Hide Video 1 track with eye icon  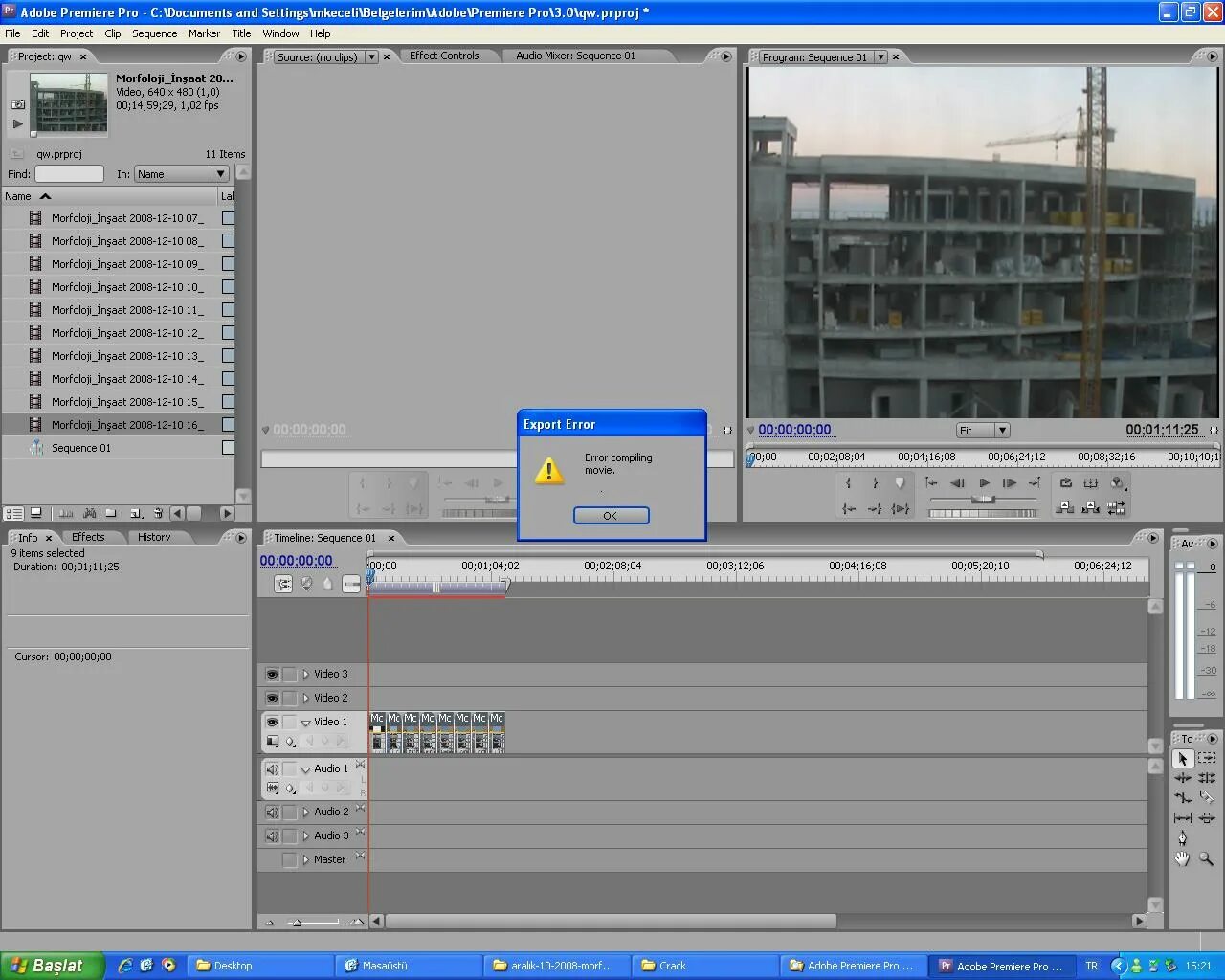pos(272,723)
